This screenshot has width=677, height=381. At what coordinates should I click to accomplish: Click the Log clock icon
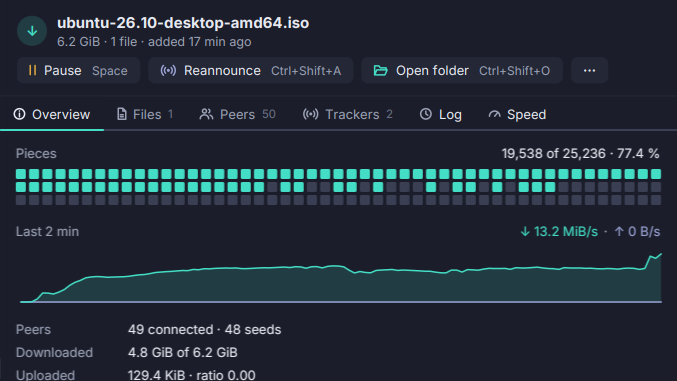[426, 114]
